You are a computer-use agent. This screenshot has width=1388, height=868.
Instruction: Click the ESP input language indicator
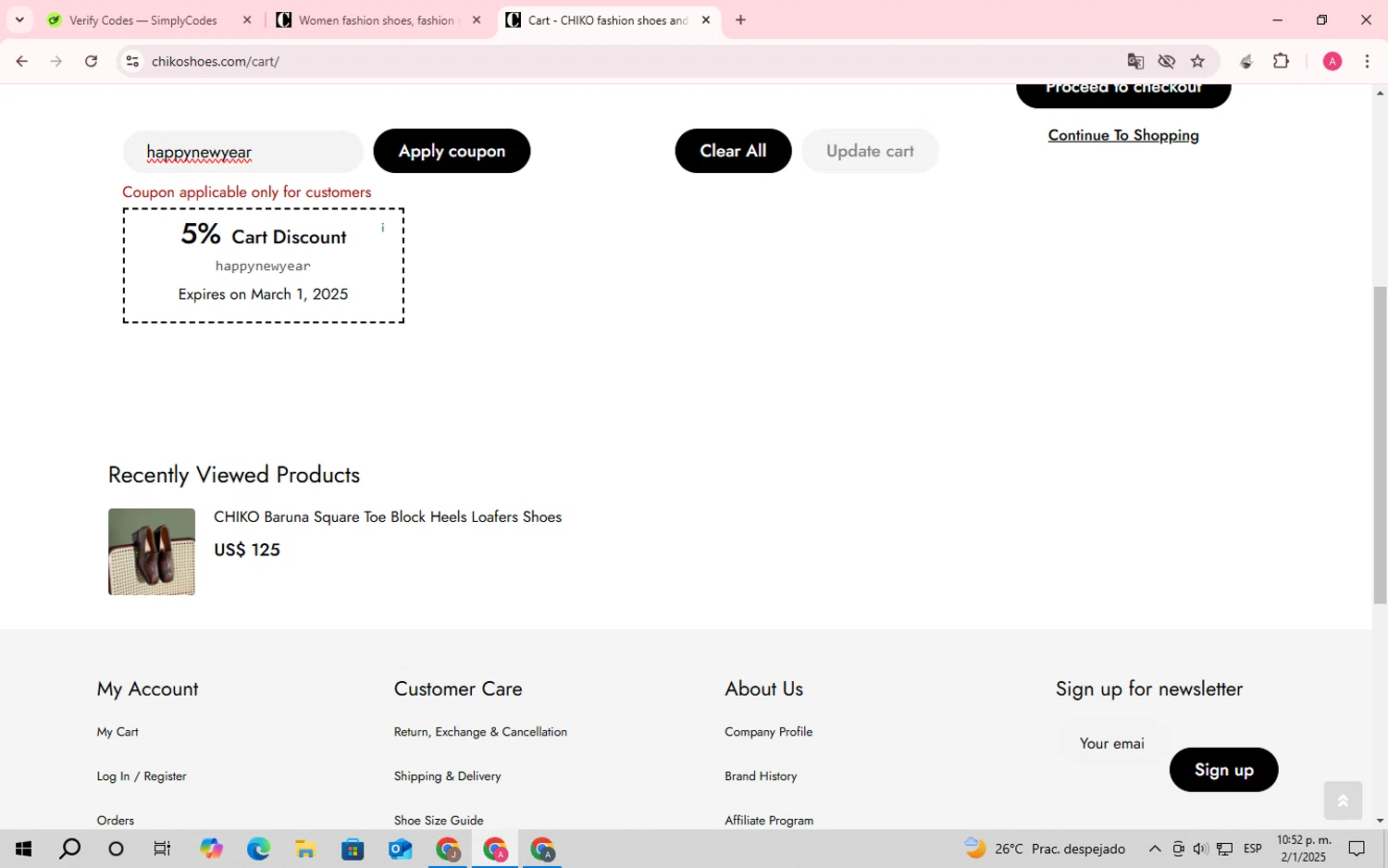coord(1253,849)
